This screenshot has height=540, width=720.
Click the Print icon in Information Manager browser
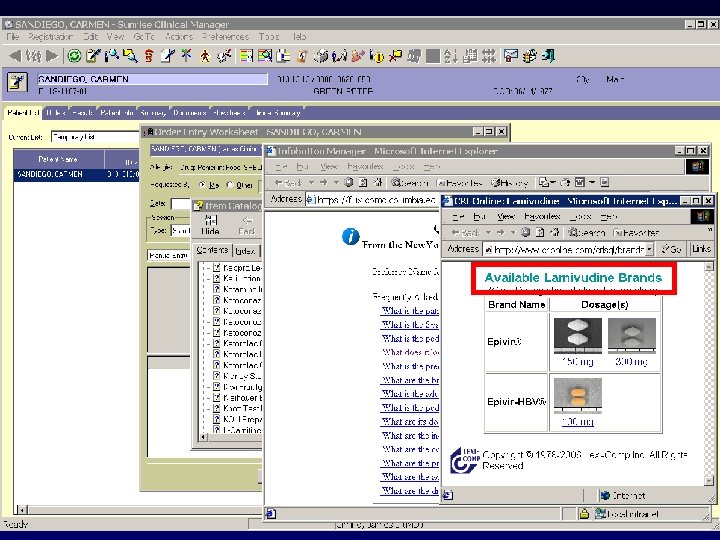(565, 183)
